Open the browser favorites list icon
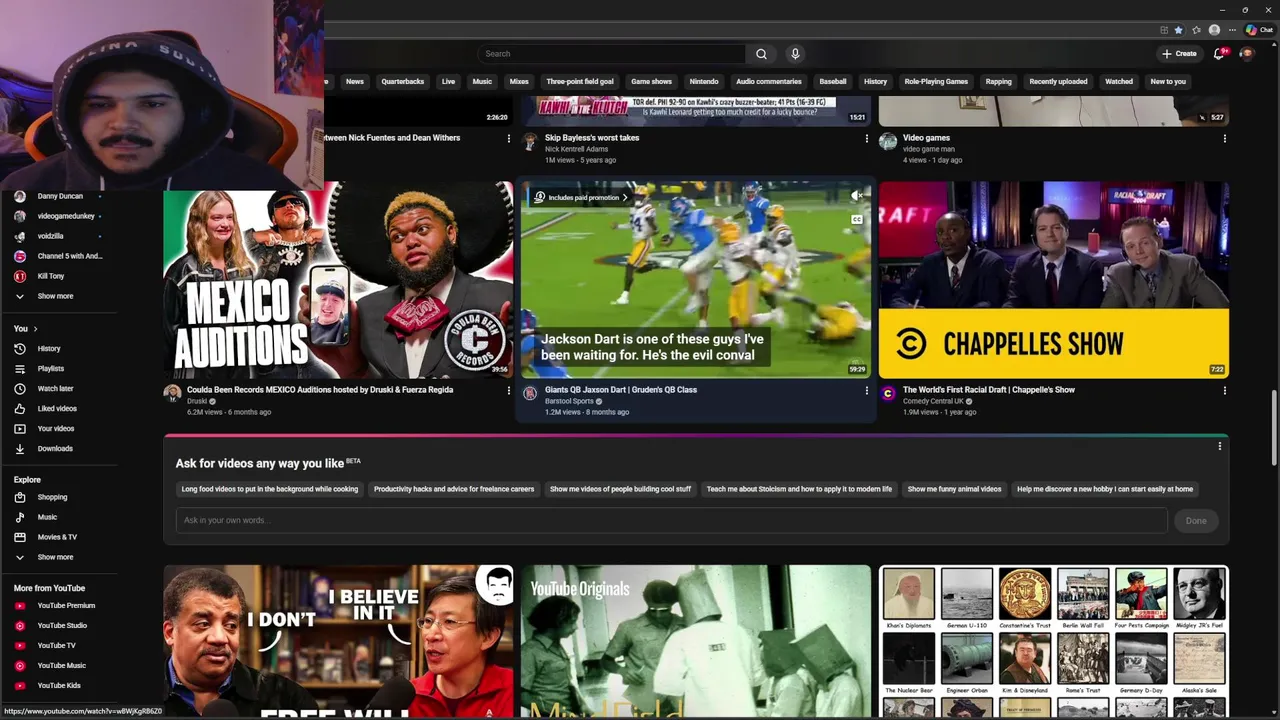1280x720 pixels. tap(1196, 30)
